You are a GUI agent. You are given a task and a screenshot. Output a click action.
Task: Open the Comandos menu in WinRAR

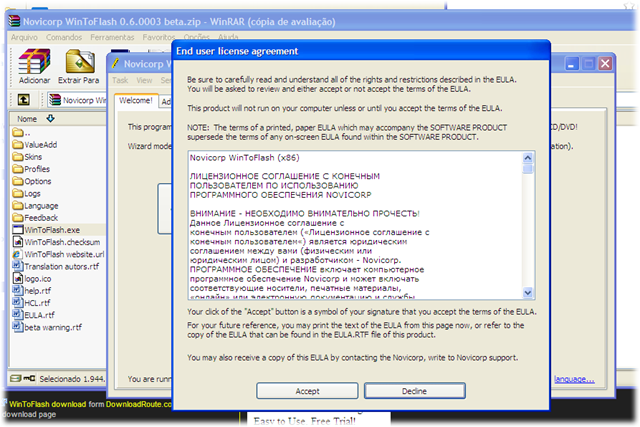coord(64,37)
